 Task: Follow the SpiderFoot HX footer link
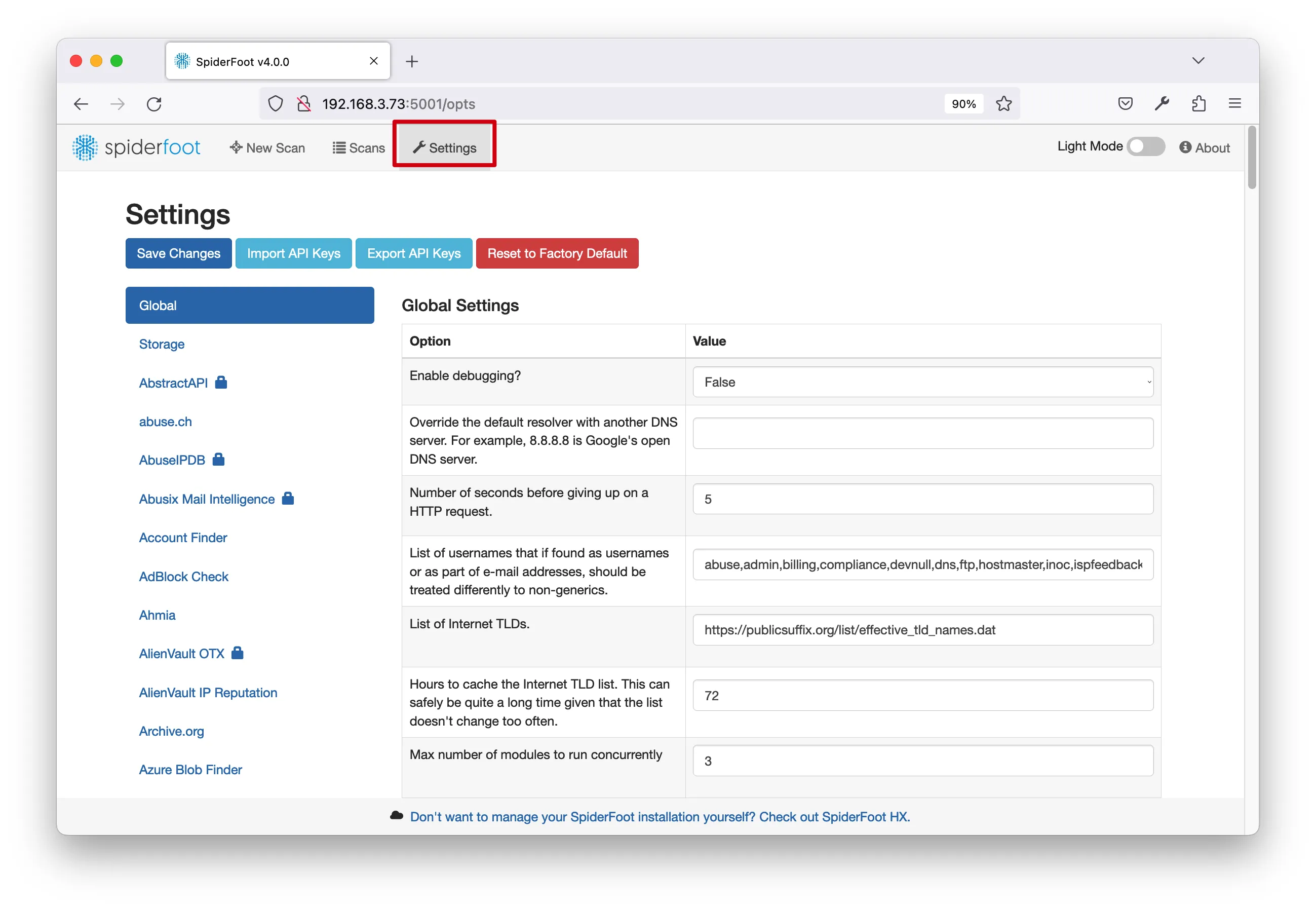point(660,816)
